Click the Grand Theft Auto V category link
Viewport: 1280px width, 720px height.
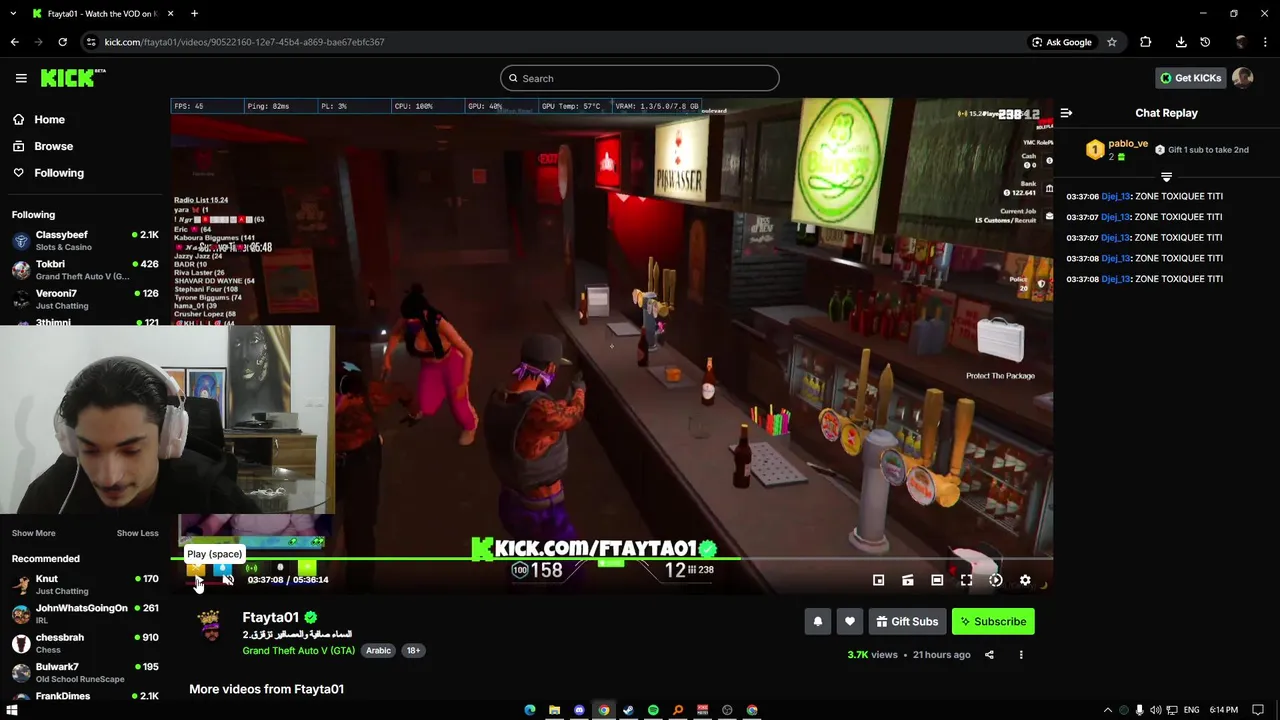[299, 651]
